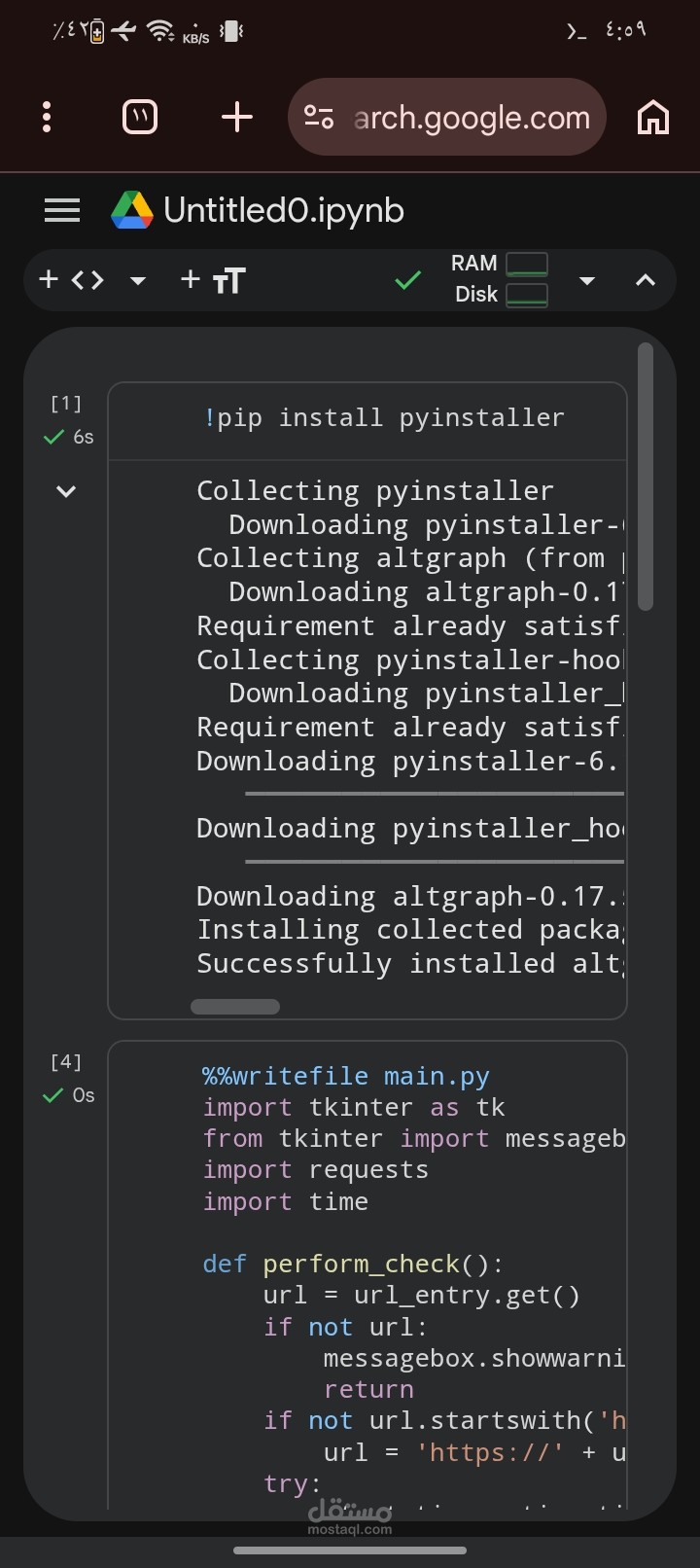700x1568 pixels.
Task: Tap the '%%writefile main.py' line
Action: [x=346, y=1076]
